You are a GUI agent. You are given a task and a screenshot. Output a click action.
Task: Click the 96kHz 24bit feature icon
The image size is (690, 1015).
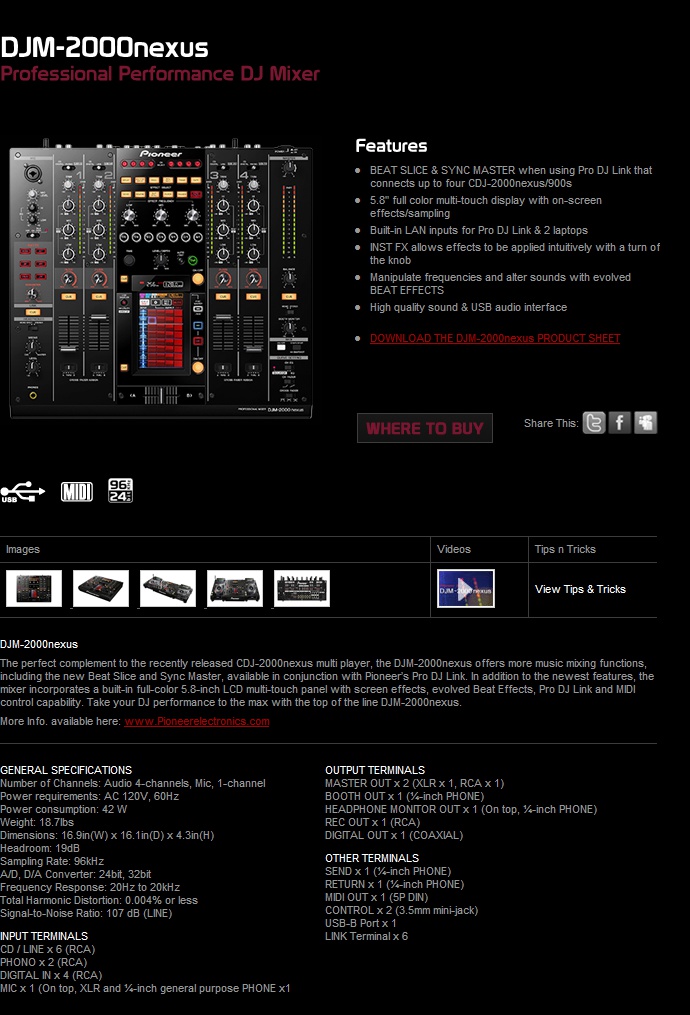tap(120, 491)
